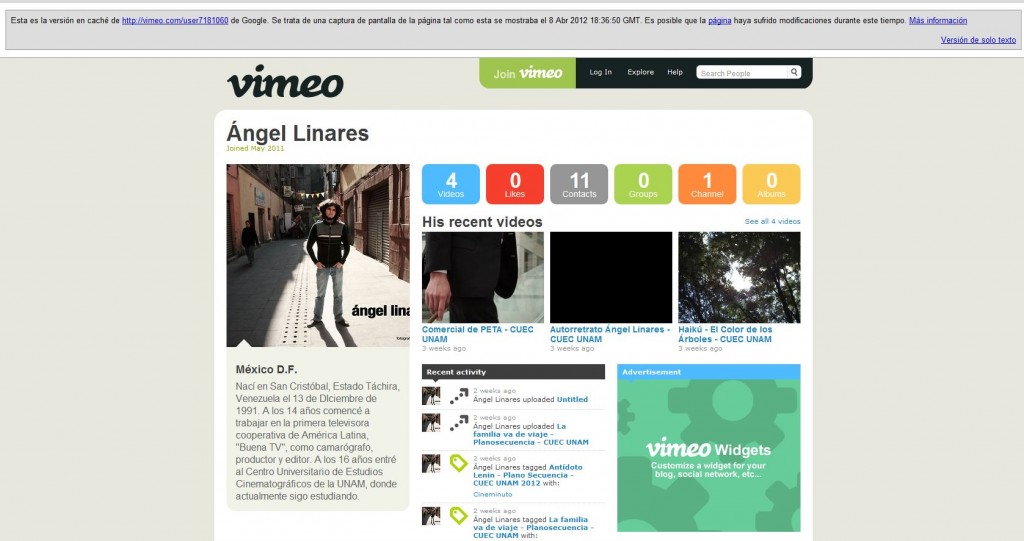Open the orange Channel count tile
1024x541 pixels.
pos(707,184)
